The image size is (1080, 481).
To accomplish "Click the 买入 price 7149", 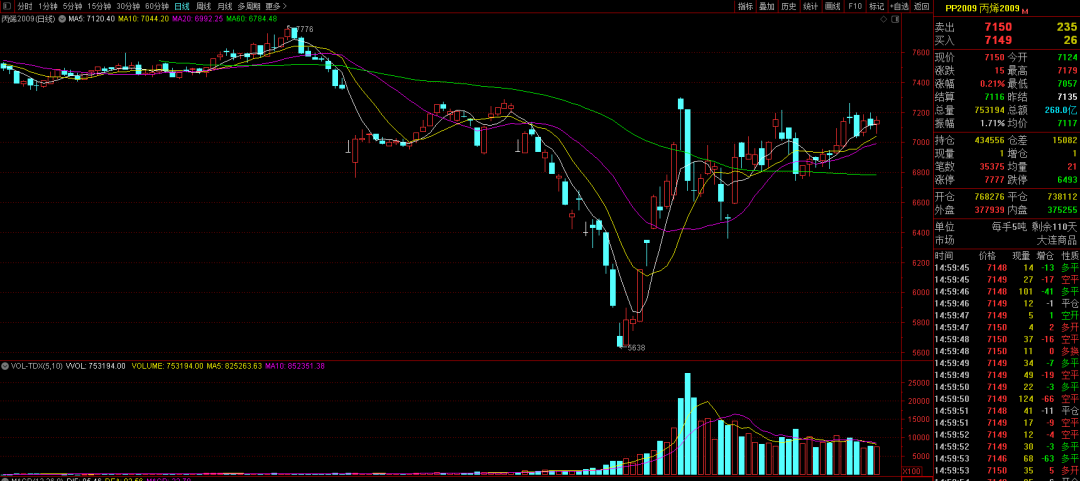I will [998, 40].
